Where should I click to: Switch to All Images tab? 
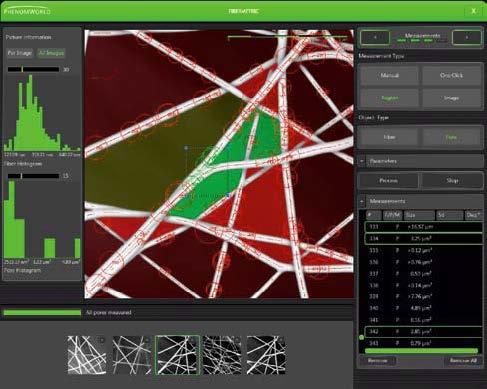point(51,53)
